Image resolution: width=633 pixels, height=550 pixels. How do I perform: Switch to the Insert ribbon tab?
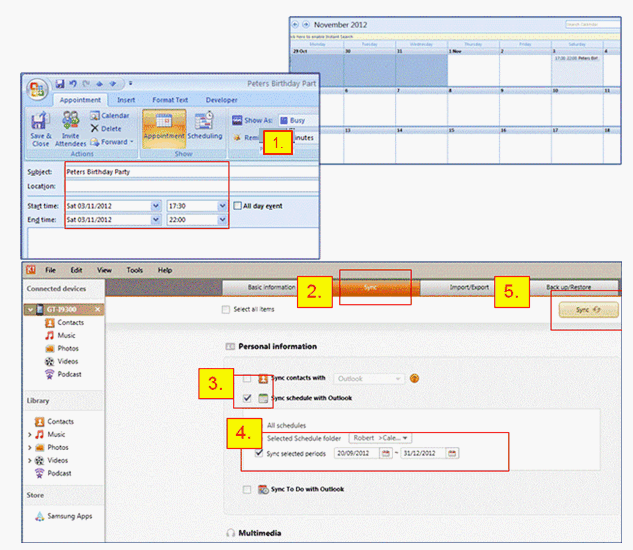pos(126,100)
